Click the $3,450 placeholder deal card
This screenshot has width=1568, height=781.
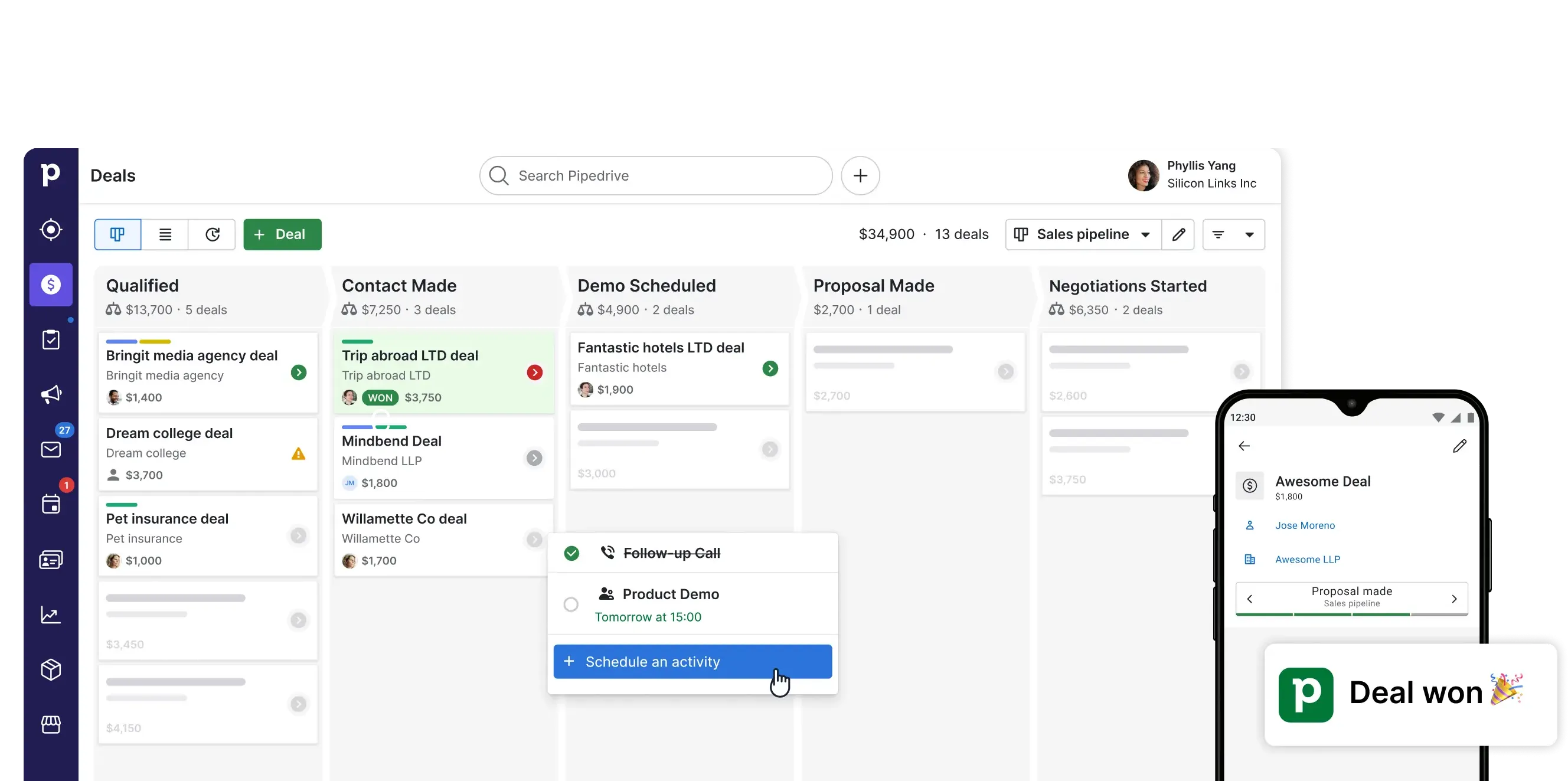point(208,620)
